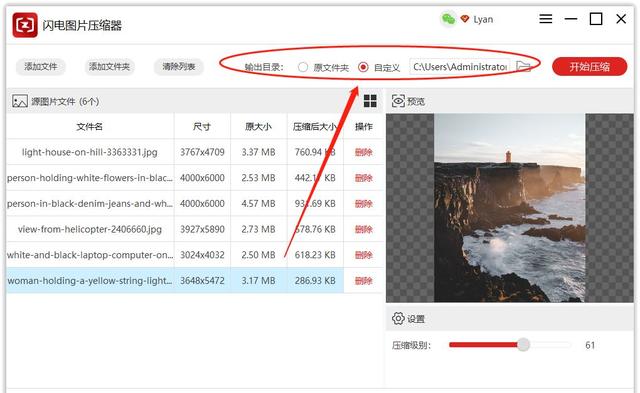Click the 原大小 column header
The height and width of the screenshot is (393, 640).
point(258,127)
